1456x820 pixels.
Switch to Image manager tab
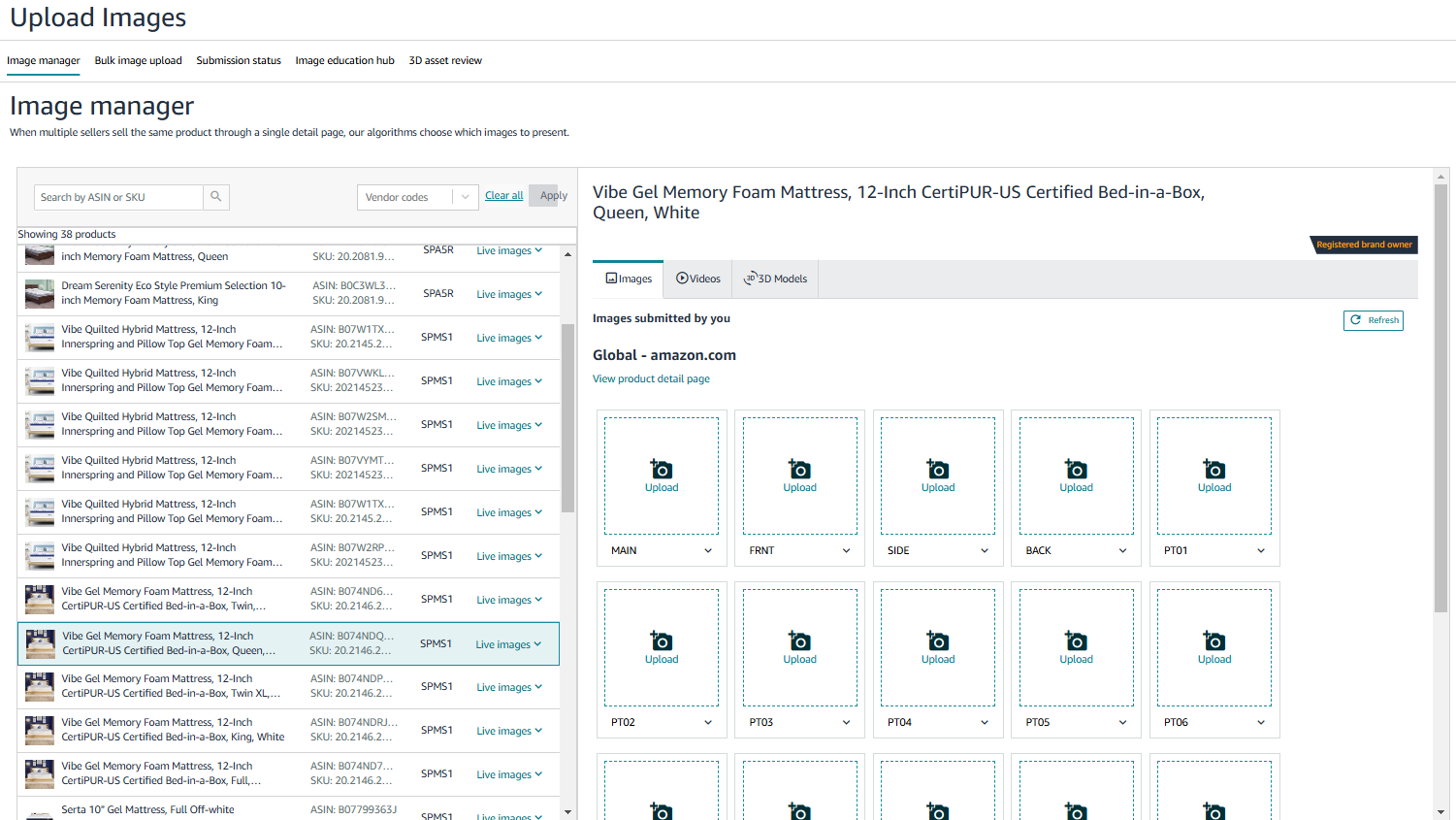click(x=44, y=60)
